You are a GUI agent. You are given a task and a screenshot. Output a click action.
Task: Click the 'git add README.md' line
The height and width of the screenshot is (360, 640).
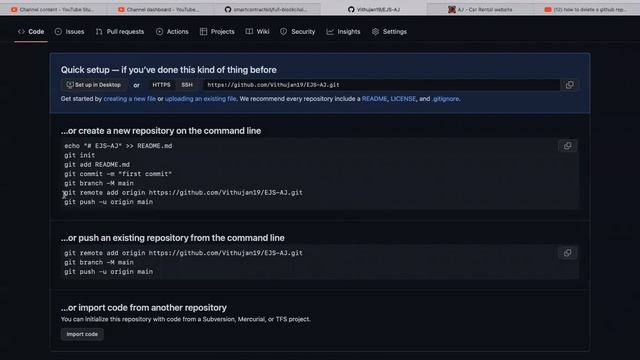97,164
